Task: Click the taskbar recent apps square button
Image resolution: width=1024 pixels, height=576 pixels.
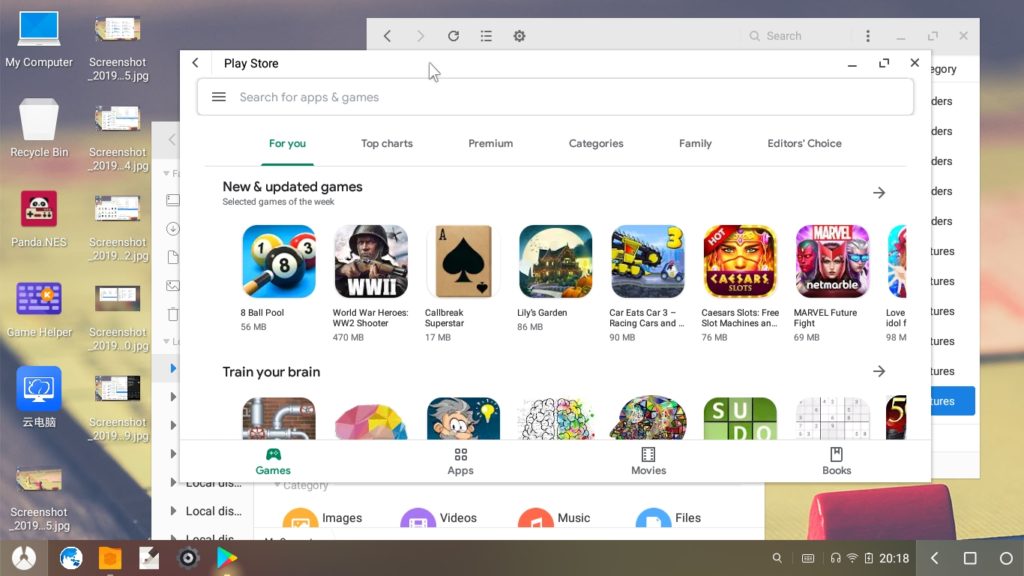Action: tap(970, 558)
